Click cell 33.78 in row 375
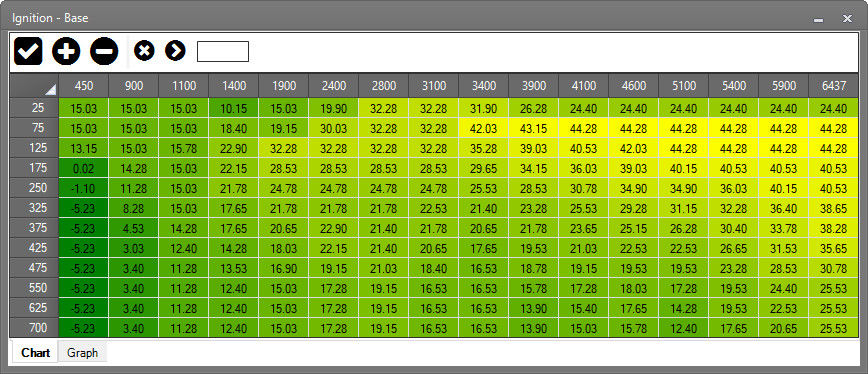This screenshot has width=868, height=374. point(783,228)
